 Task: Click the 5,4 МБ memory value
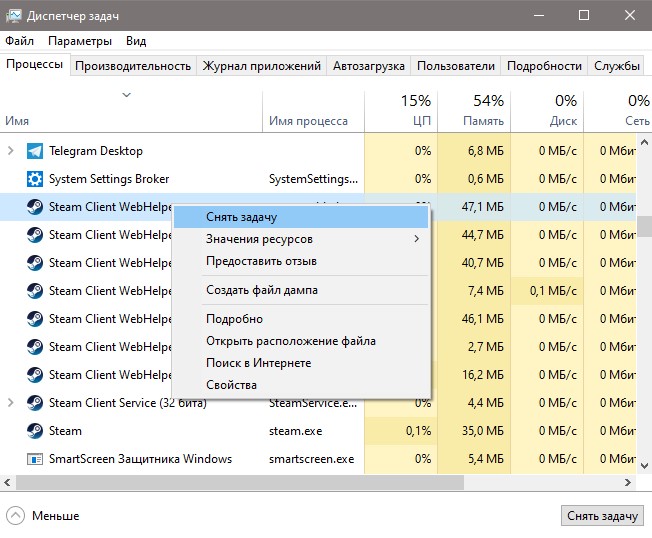coord(486,459)
